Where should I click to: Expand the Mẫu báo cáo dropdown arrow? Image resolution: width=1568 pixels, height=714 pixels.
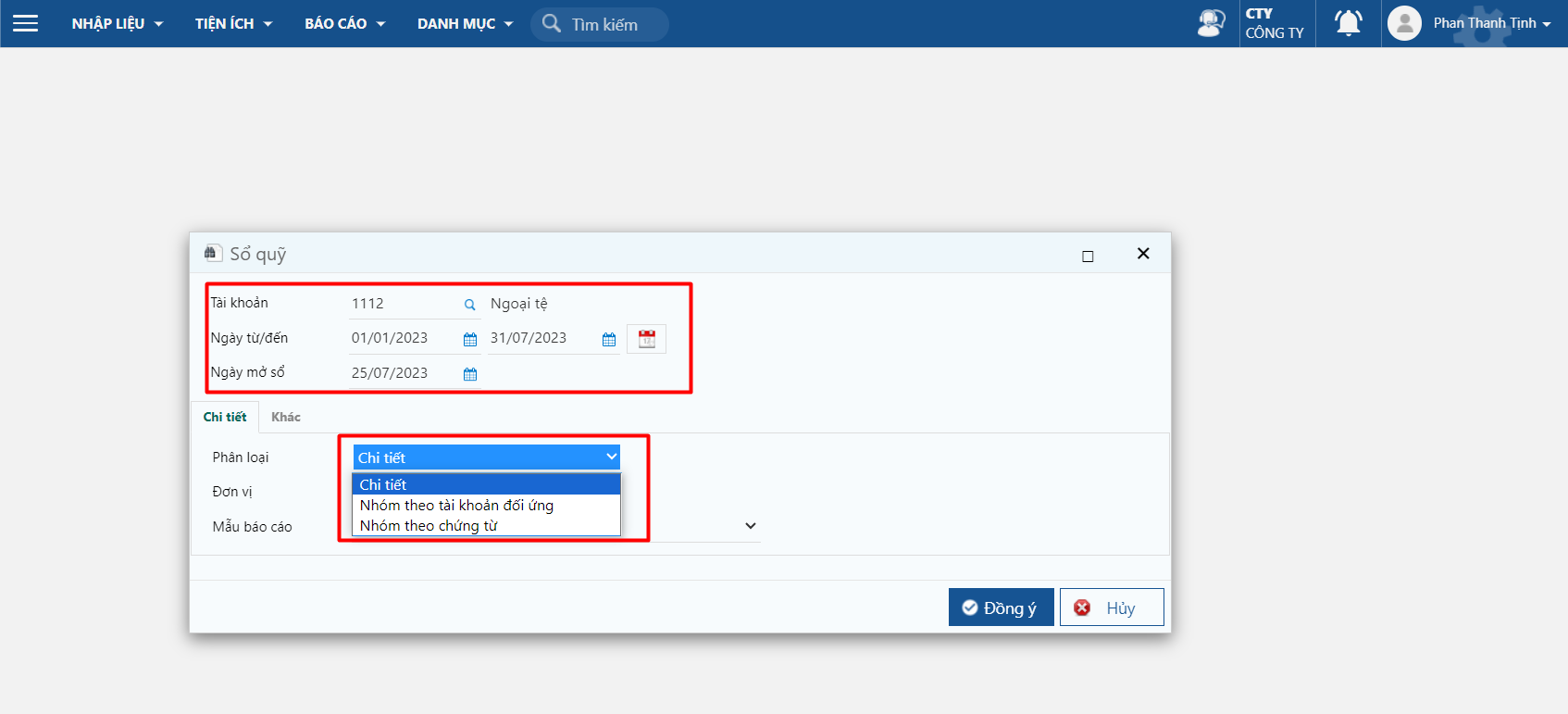click(750, 526)
